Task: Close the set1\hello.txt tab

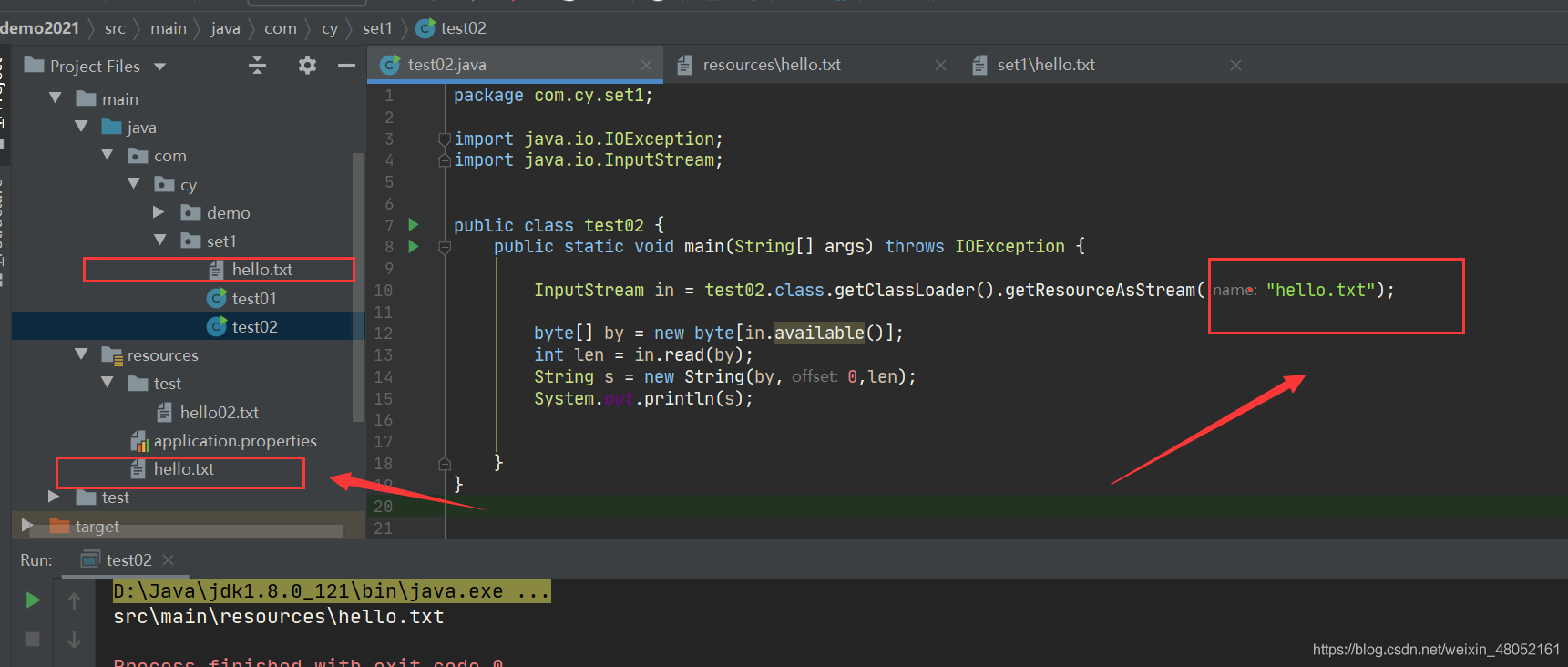Action: coord(1235,65)
